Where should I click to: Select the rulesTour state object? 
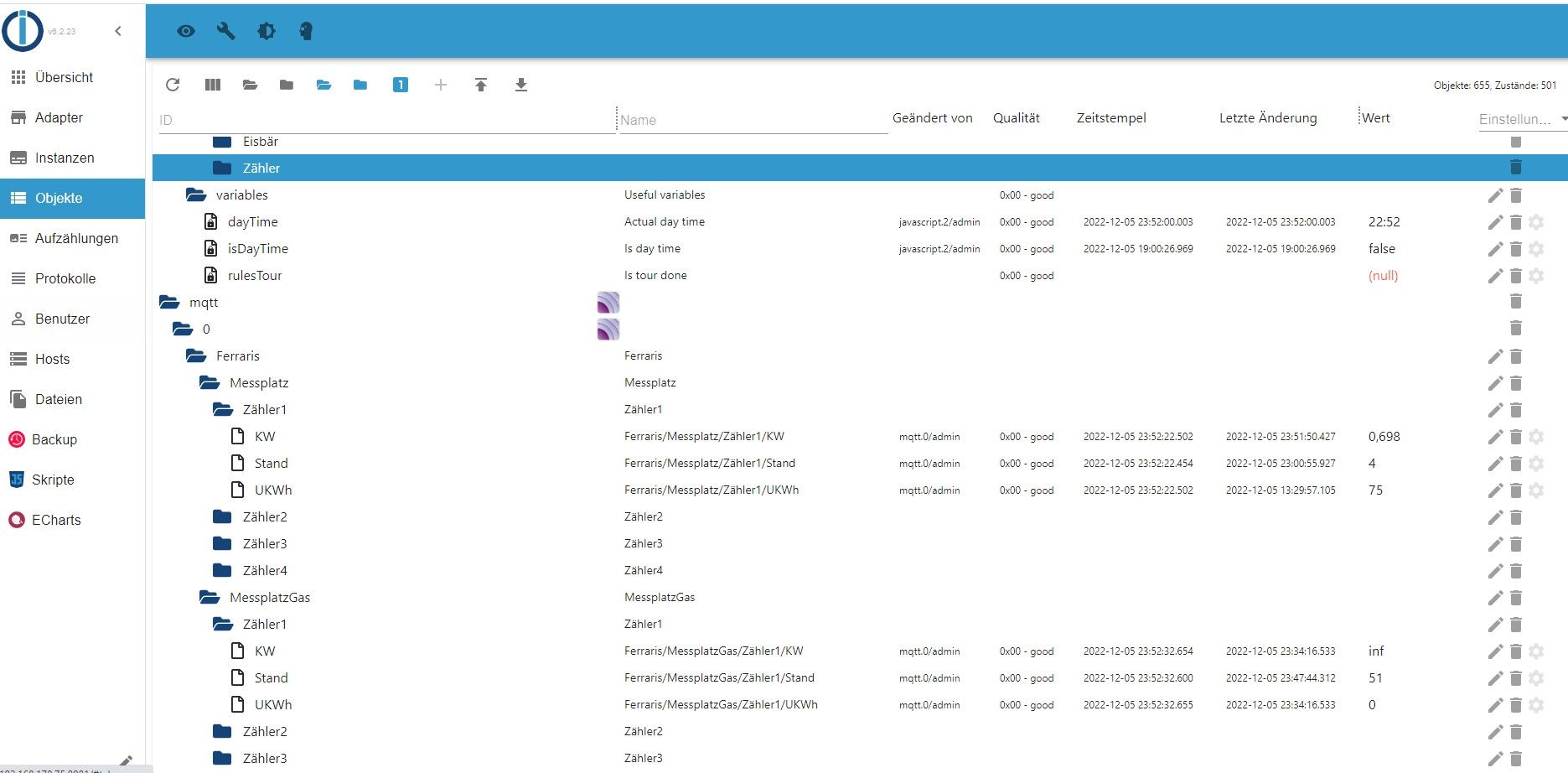coord(255,276)
